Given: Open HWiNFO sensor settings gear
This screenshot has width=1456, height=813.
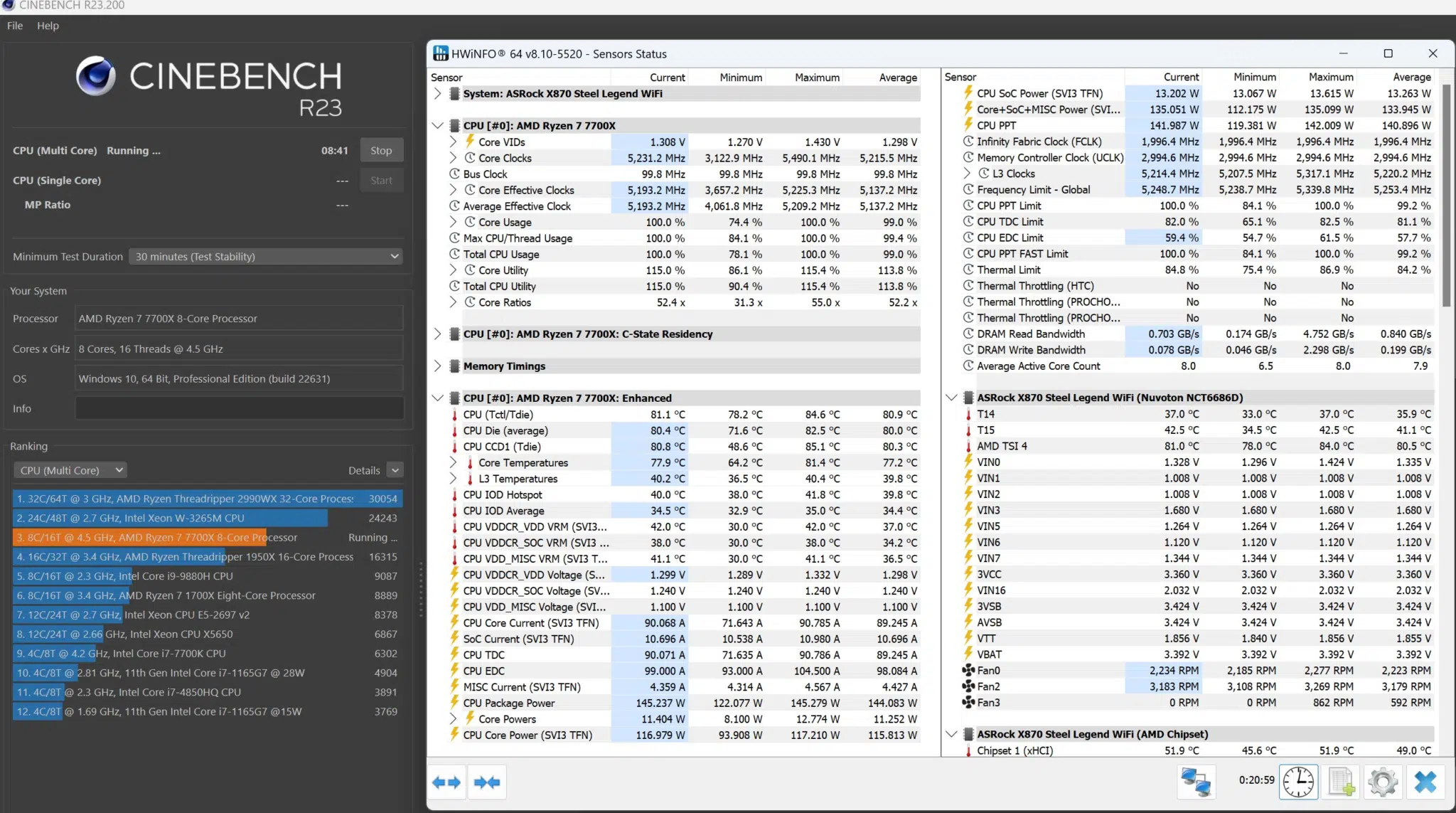Looking at the screenshot, I should point(1383,782).
